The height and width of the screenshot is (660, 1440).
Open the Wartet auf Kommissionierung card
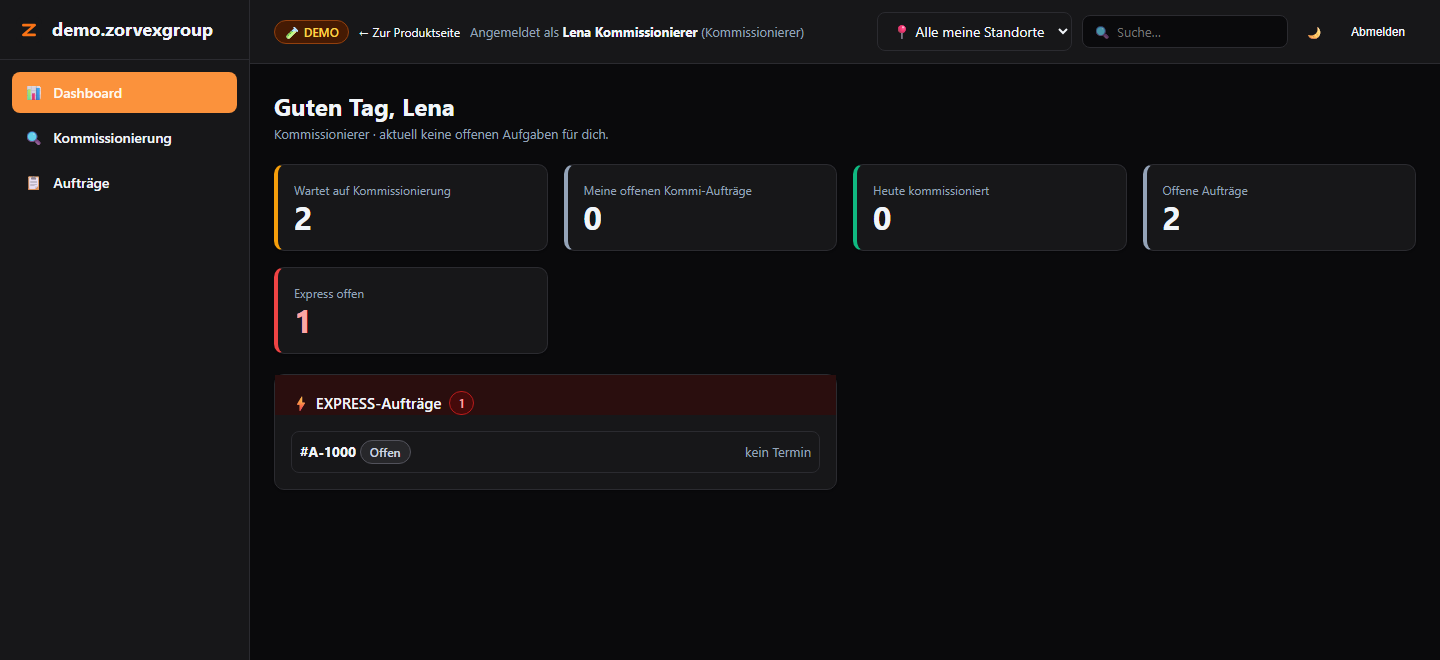pos(411,207)
